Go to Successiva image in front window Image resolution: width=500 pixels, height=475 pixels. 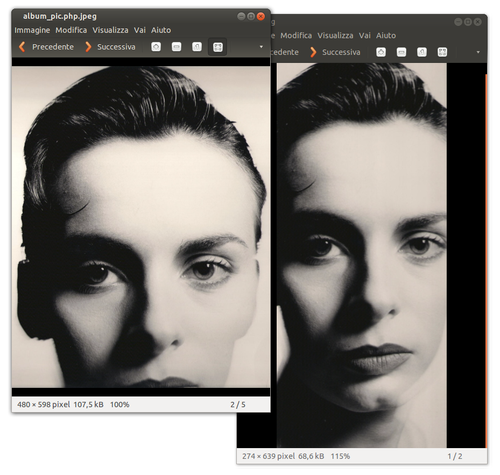pyautogui.click(x=110, y=47)
